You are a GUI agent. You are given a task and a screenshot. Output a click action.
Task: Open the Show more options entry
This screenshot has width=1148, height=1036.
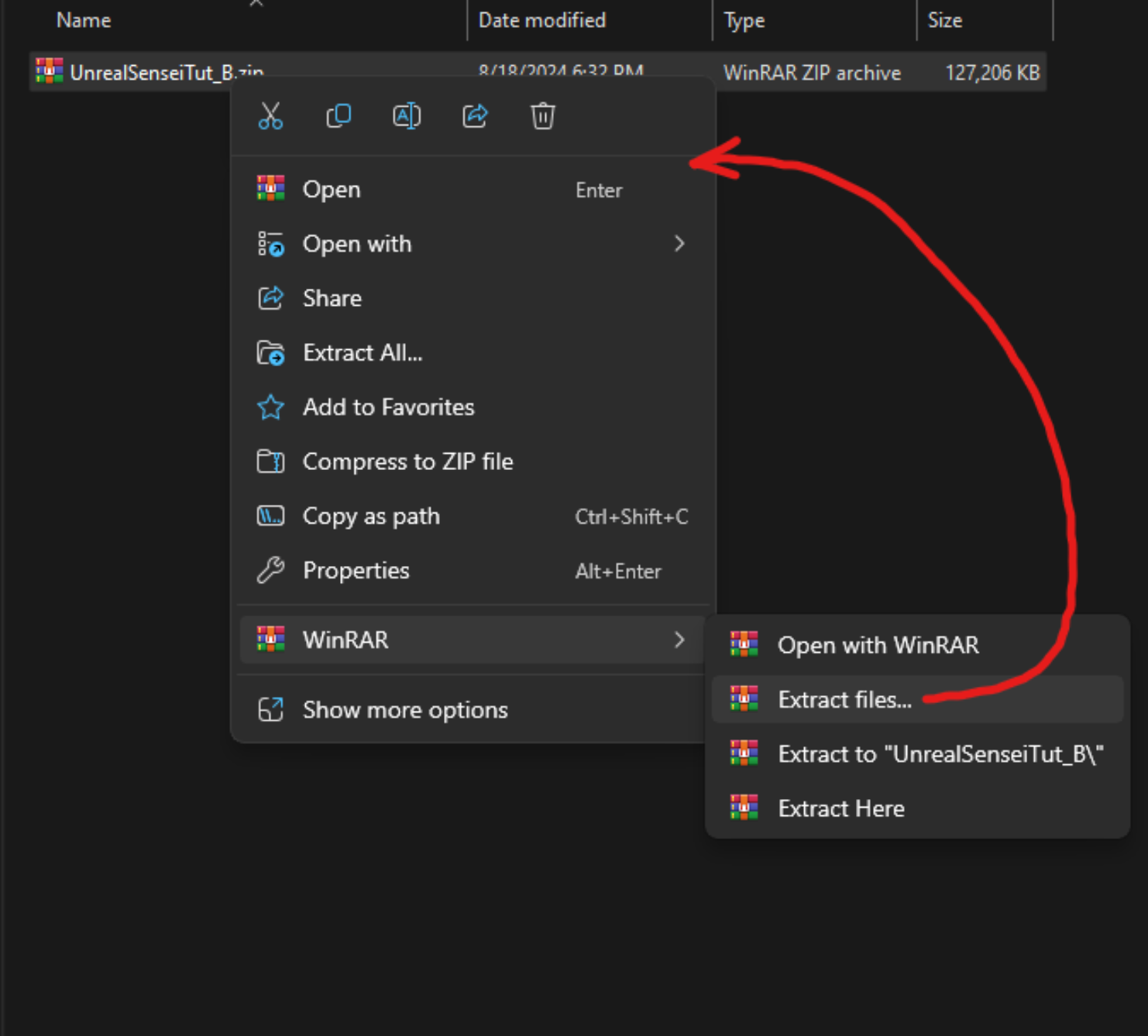point(405,709)
